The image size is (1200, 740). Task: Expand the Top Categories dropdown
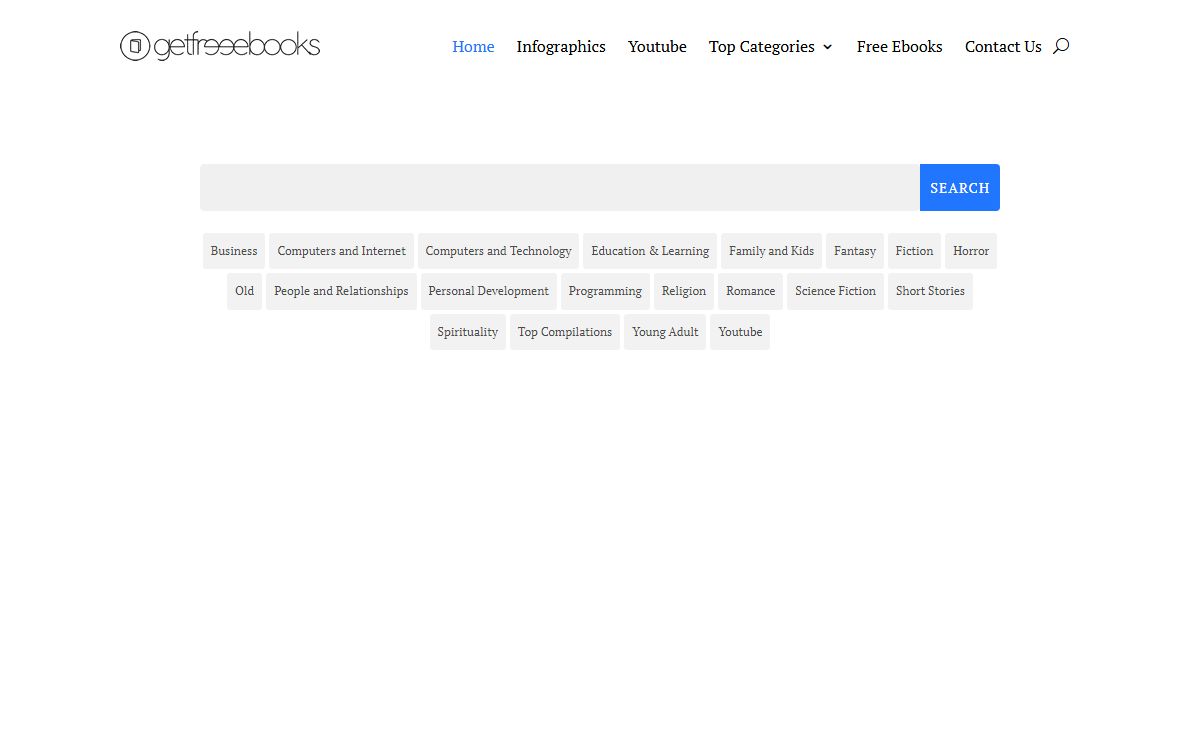coord(770,47)
